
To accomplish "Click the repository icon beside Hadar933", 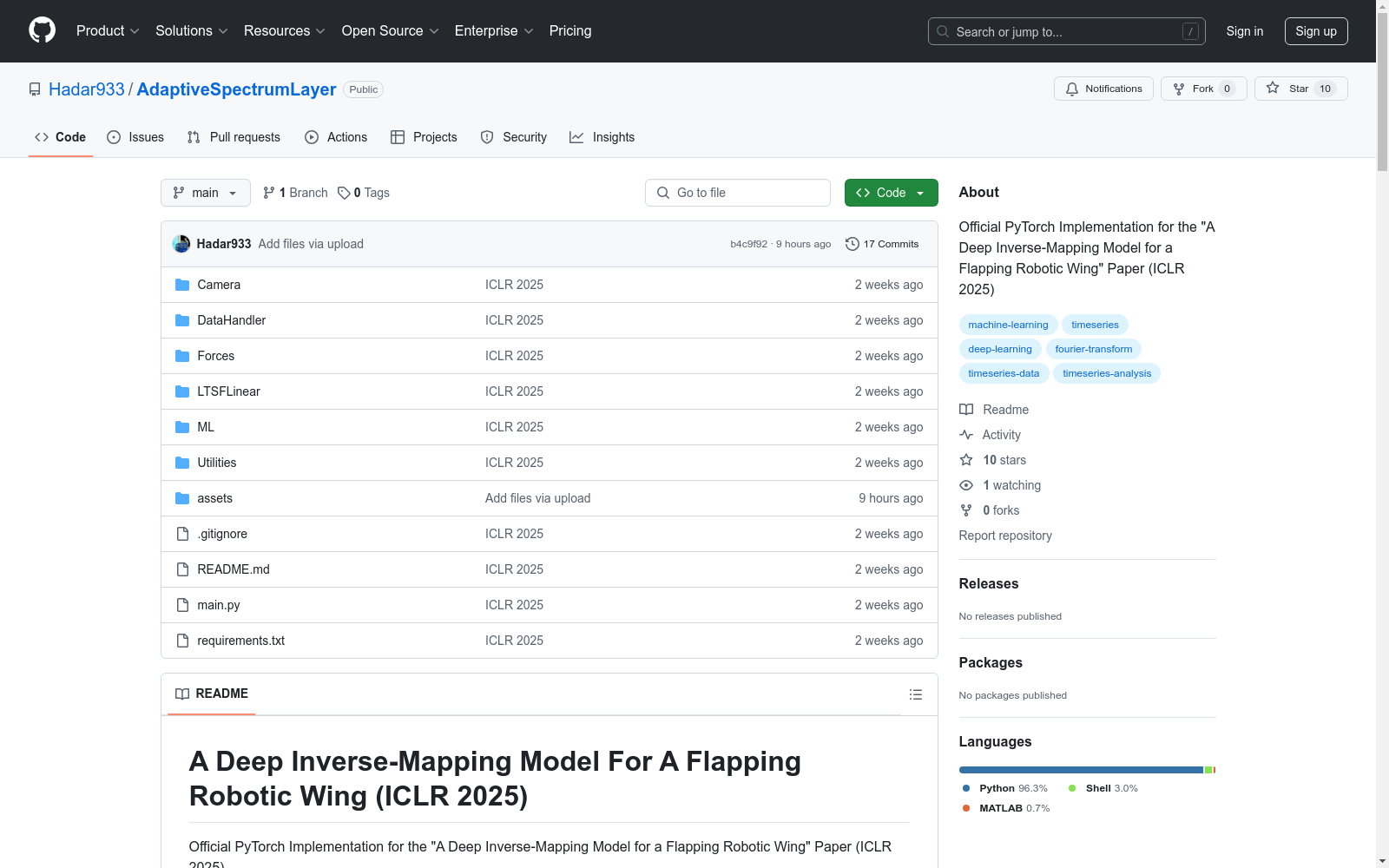I will pos(35,89).
